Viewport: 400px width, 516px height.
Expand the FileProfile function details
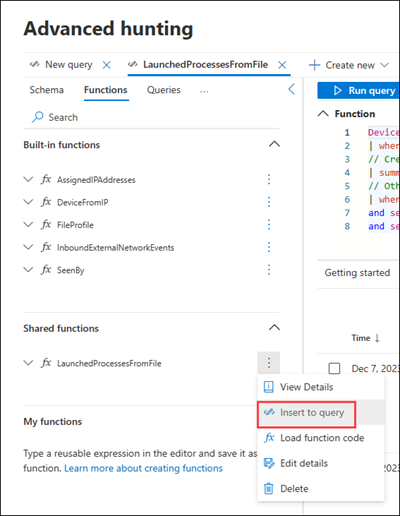[x=29, y=225]
